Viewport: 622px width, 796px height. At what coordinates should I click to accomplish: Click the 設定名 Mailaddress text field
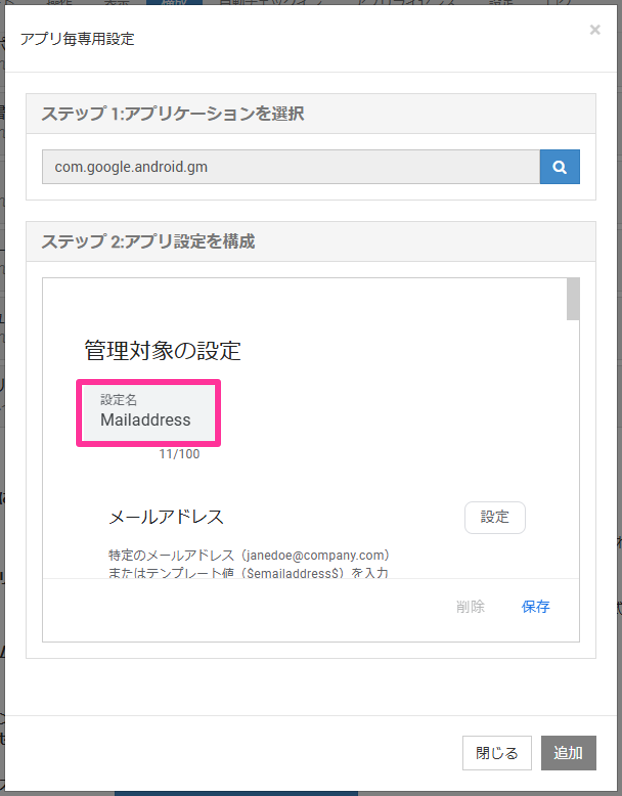click(x=148, y=421)
